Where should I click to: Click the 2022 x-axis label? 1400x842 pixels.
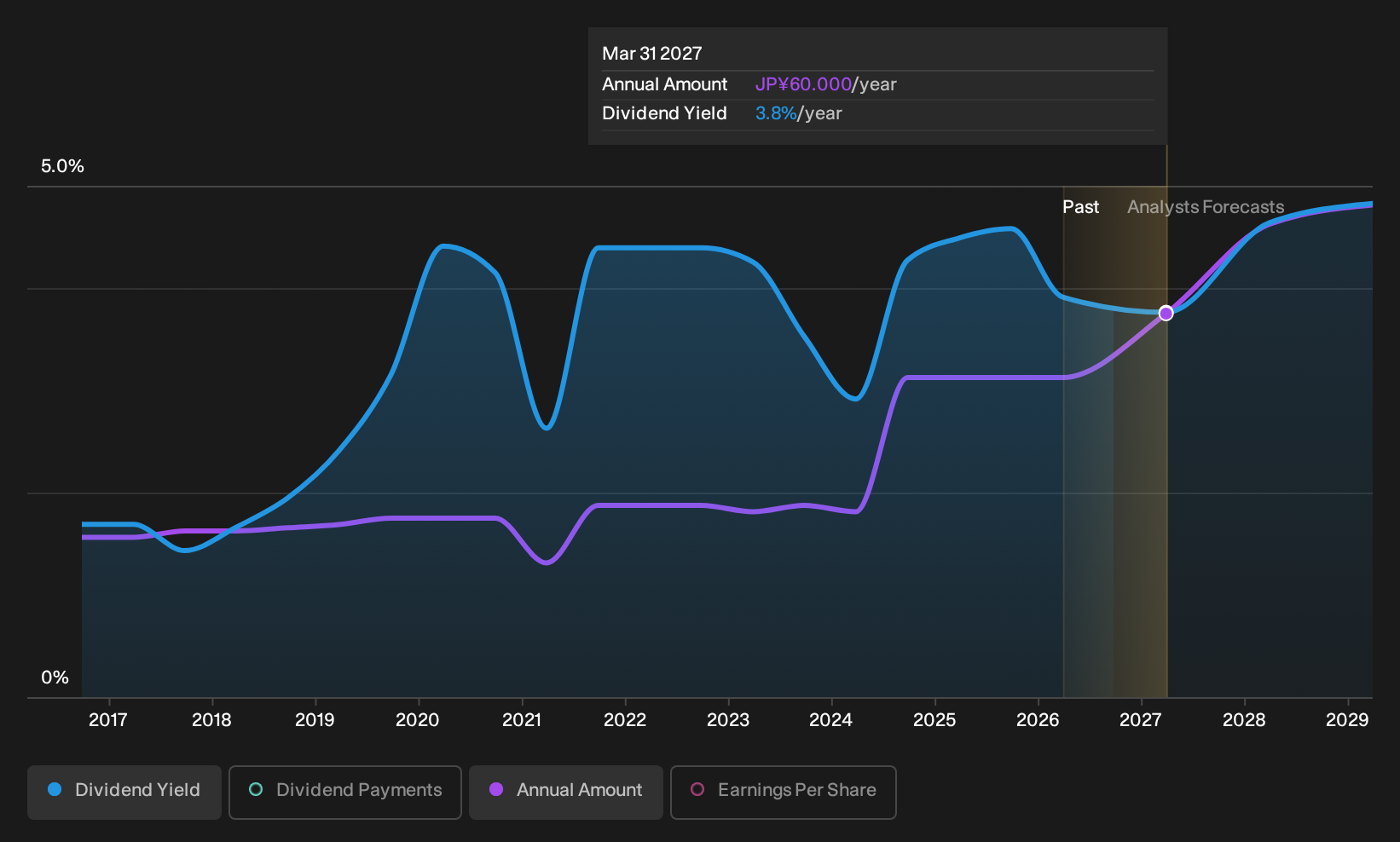[625, 720]
